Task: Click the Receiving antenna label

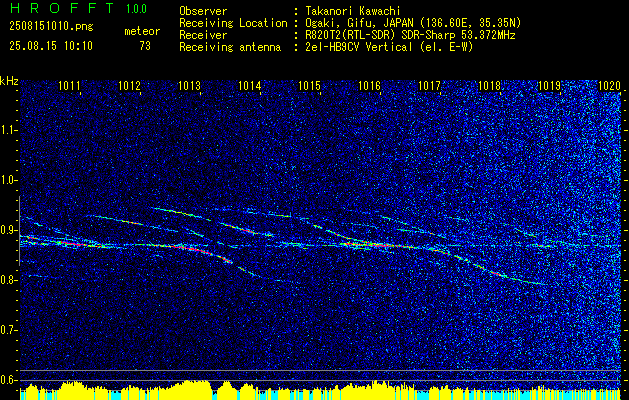Action: (230, 47)
